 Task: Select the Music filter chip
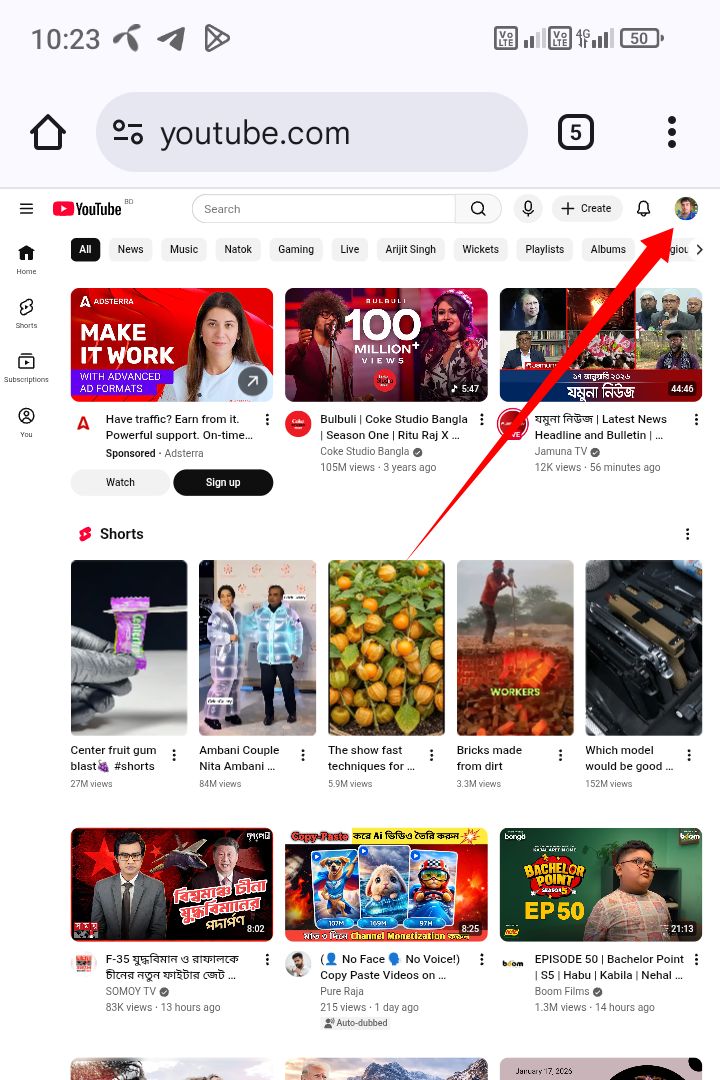pyautogui.click(x=184, y=249)
